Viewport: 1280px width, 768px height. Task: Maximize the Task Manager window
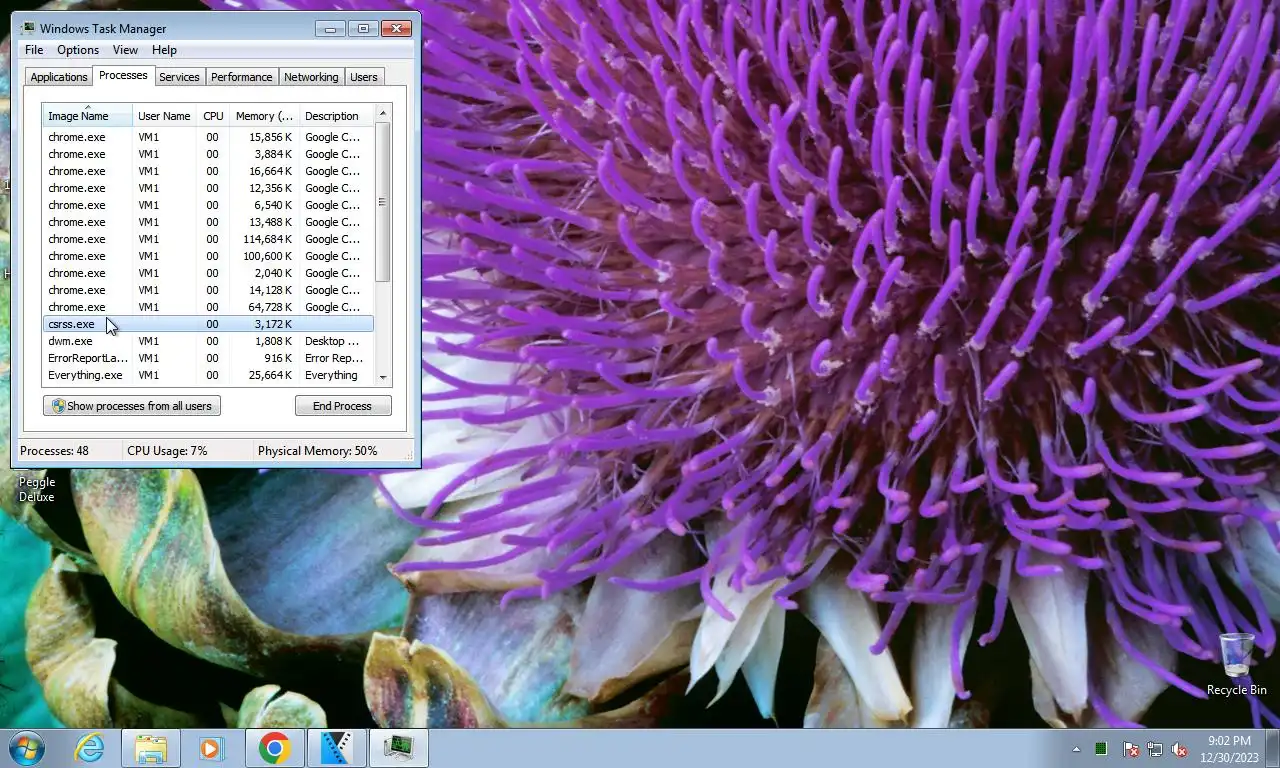click(363, 28)
